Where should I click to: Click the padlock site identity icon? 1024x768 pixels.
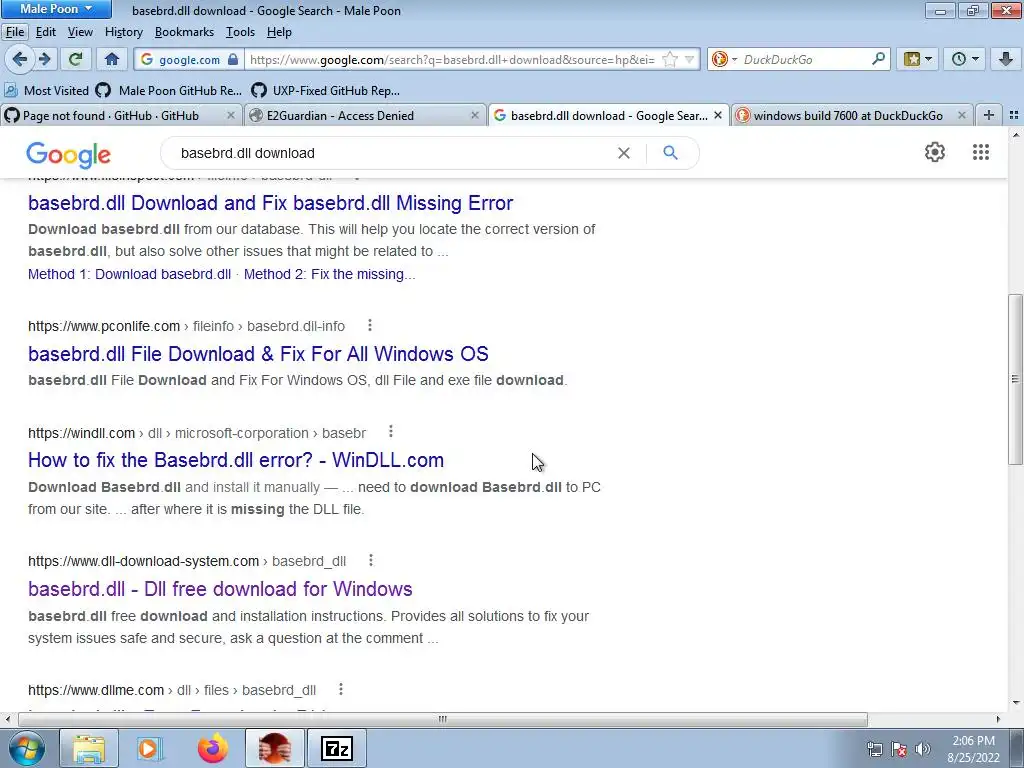pos(233,59)
